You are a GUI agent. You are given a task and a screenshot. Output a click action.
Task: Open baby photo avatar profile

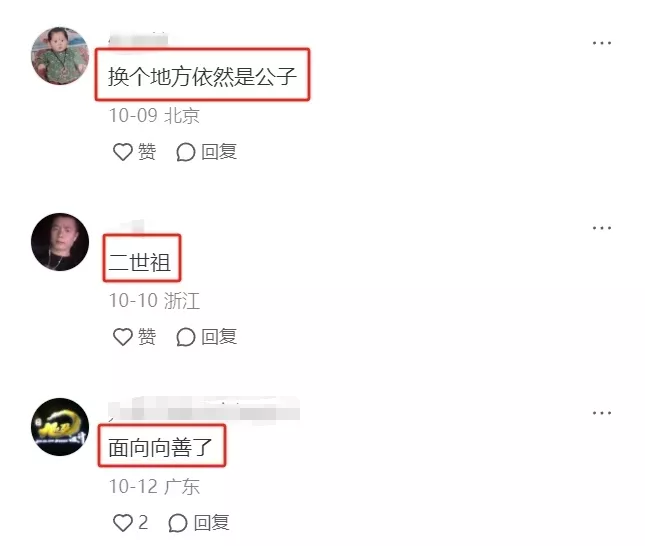(x=60, y=56)
